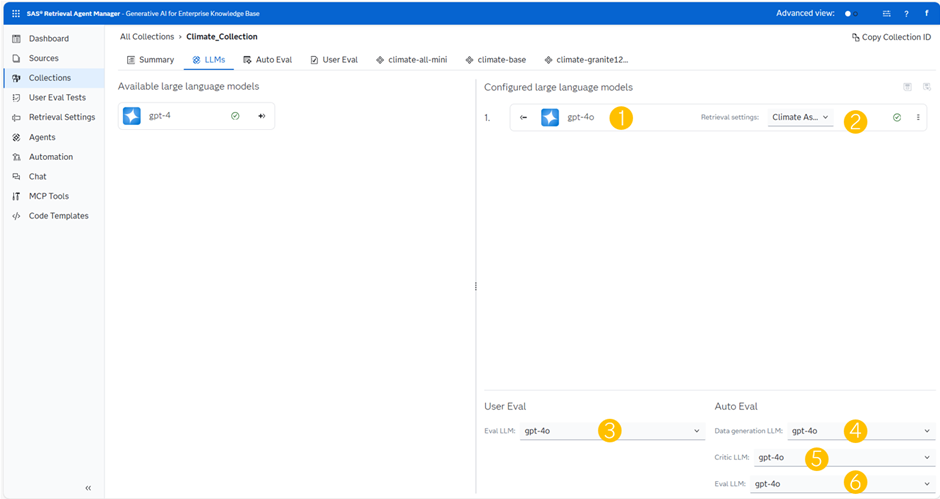
Task: Open the application launcher grid icon
Action: click(x=16, y=13)
